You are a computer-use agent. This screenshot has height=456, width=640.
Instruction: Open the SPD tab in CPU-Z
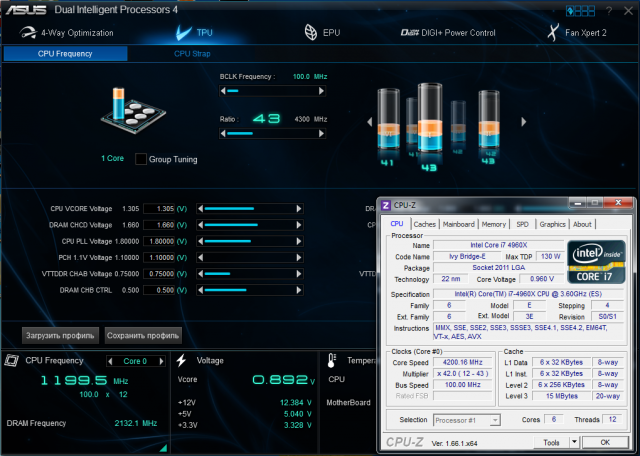[522, 224]
